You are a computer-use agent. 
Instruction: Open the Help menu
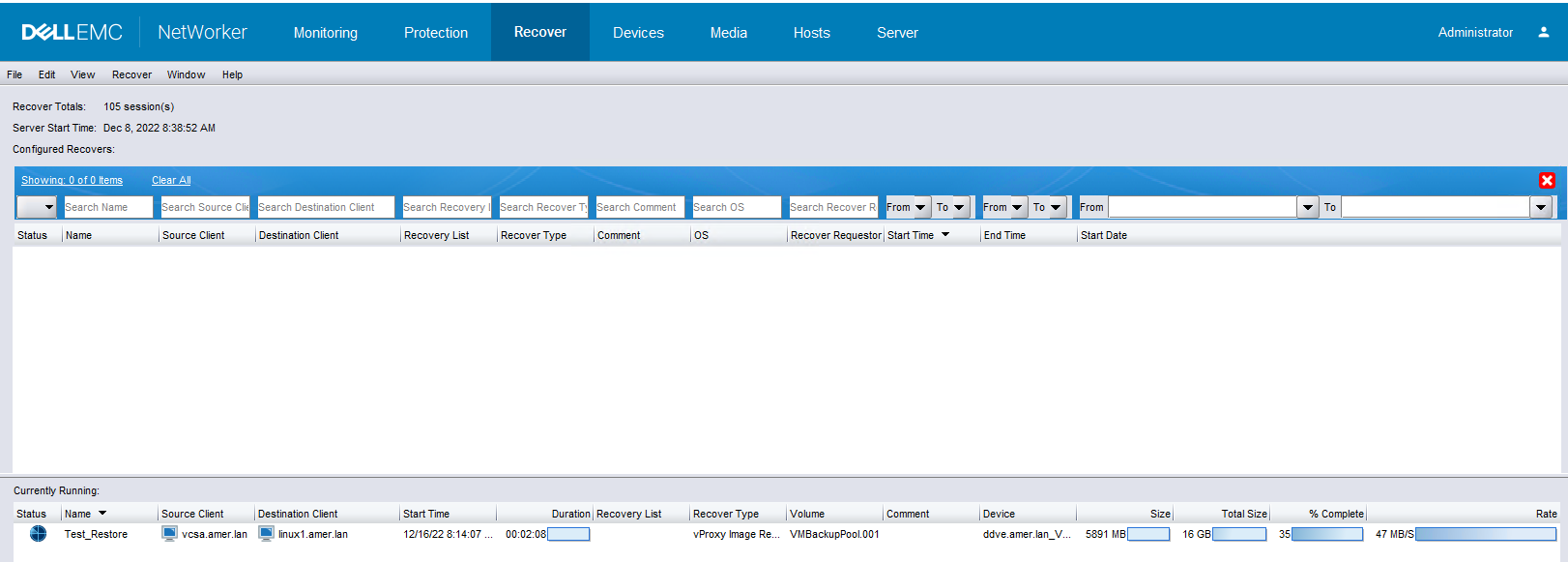click(232, 74)
